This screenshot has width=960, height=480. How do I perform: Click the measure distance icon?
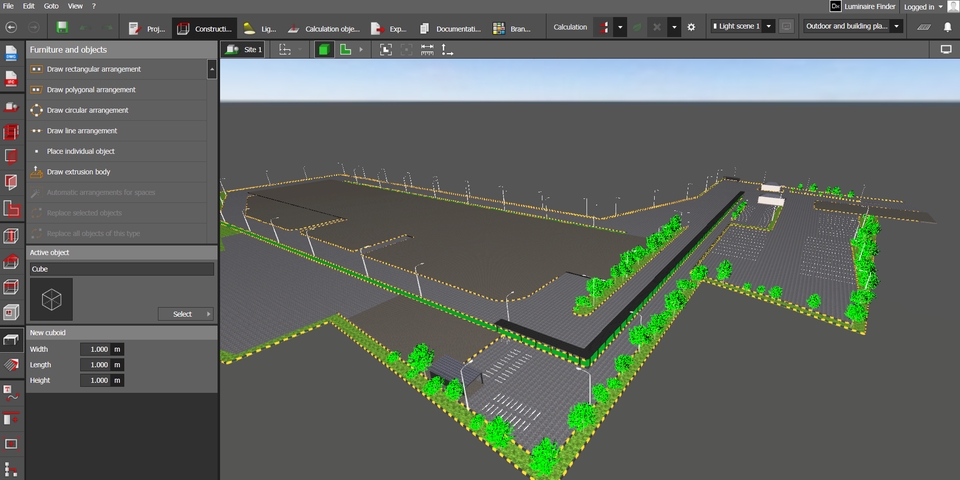(427, 49)
